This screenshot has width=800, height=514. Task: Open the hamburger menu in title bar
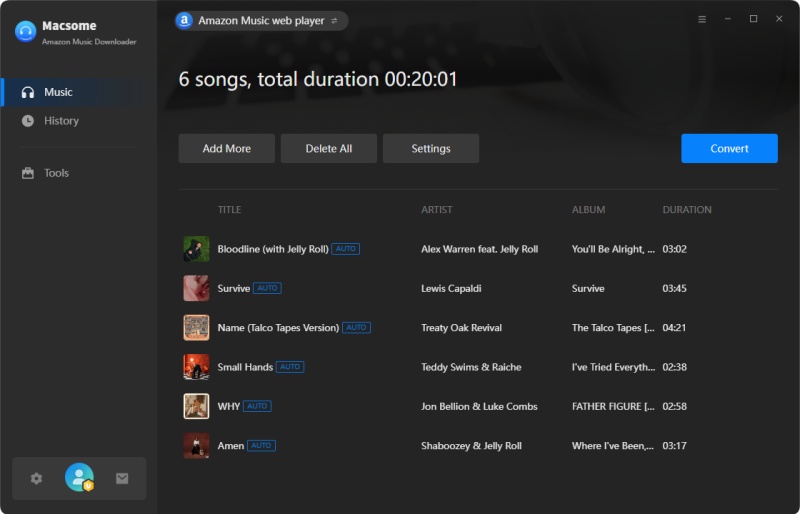(x=701, y=19)
